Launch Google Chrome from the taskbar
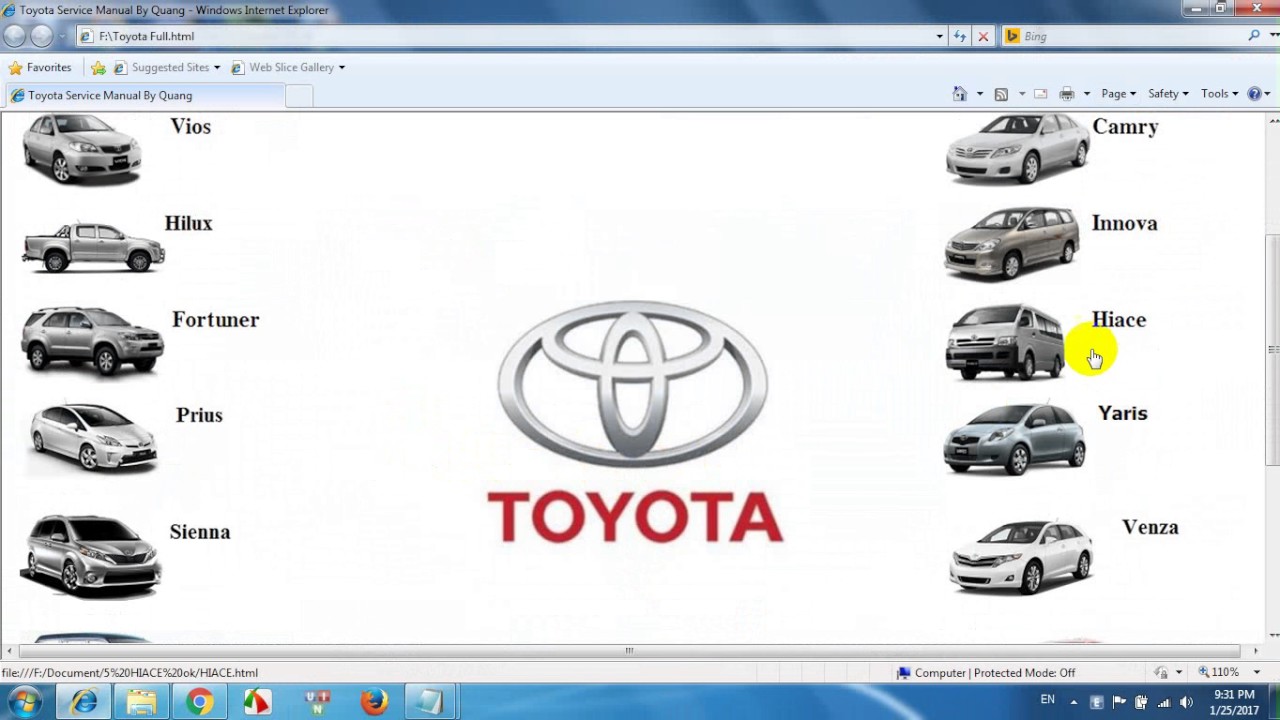 point(199,702)
